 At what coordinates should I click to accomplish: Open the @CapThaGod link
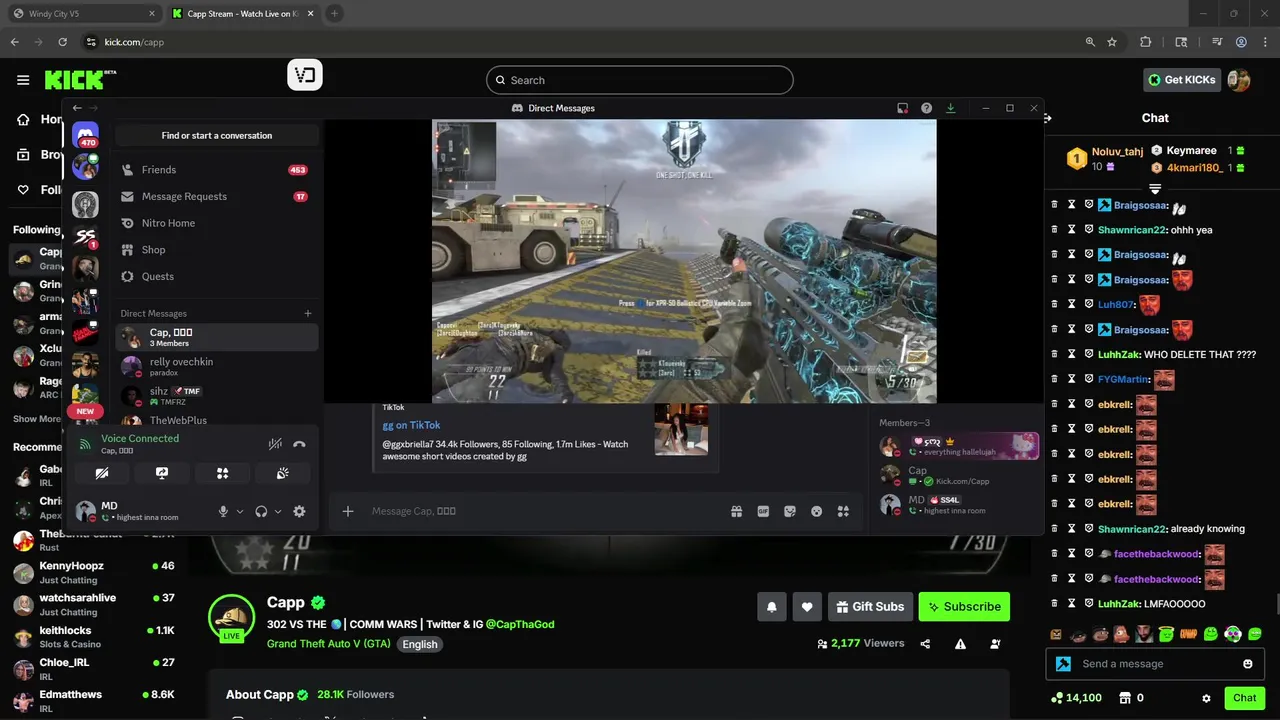coord(520,624)
